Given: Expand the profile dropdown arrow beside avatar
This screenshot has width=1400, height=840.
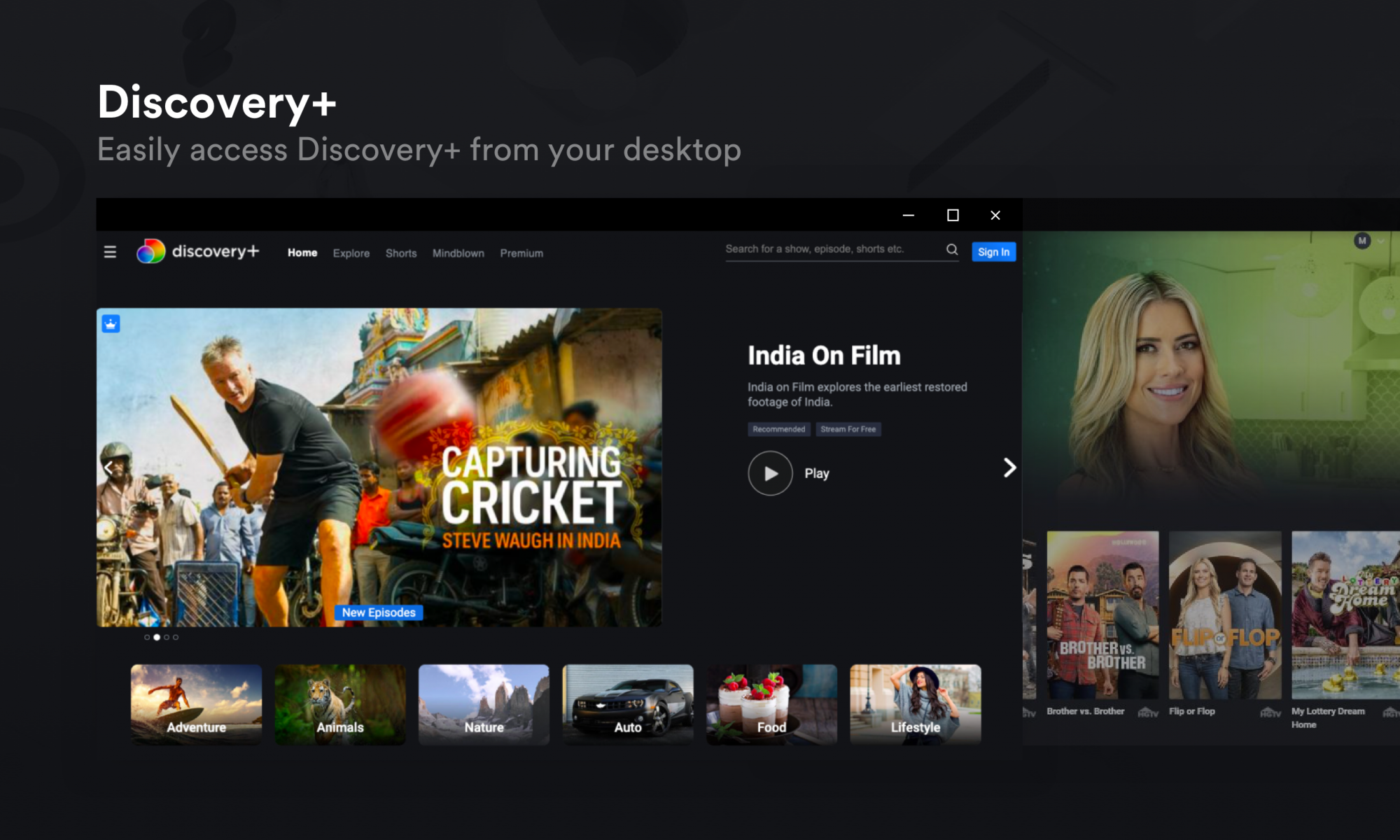Looking at the screenshot, I should [1380, 241].
